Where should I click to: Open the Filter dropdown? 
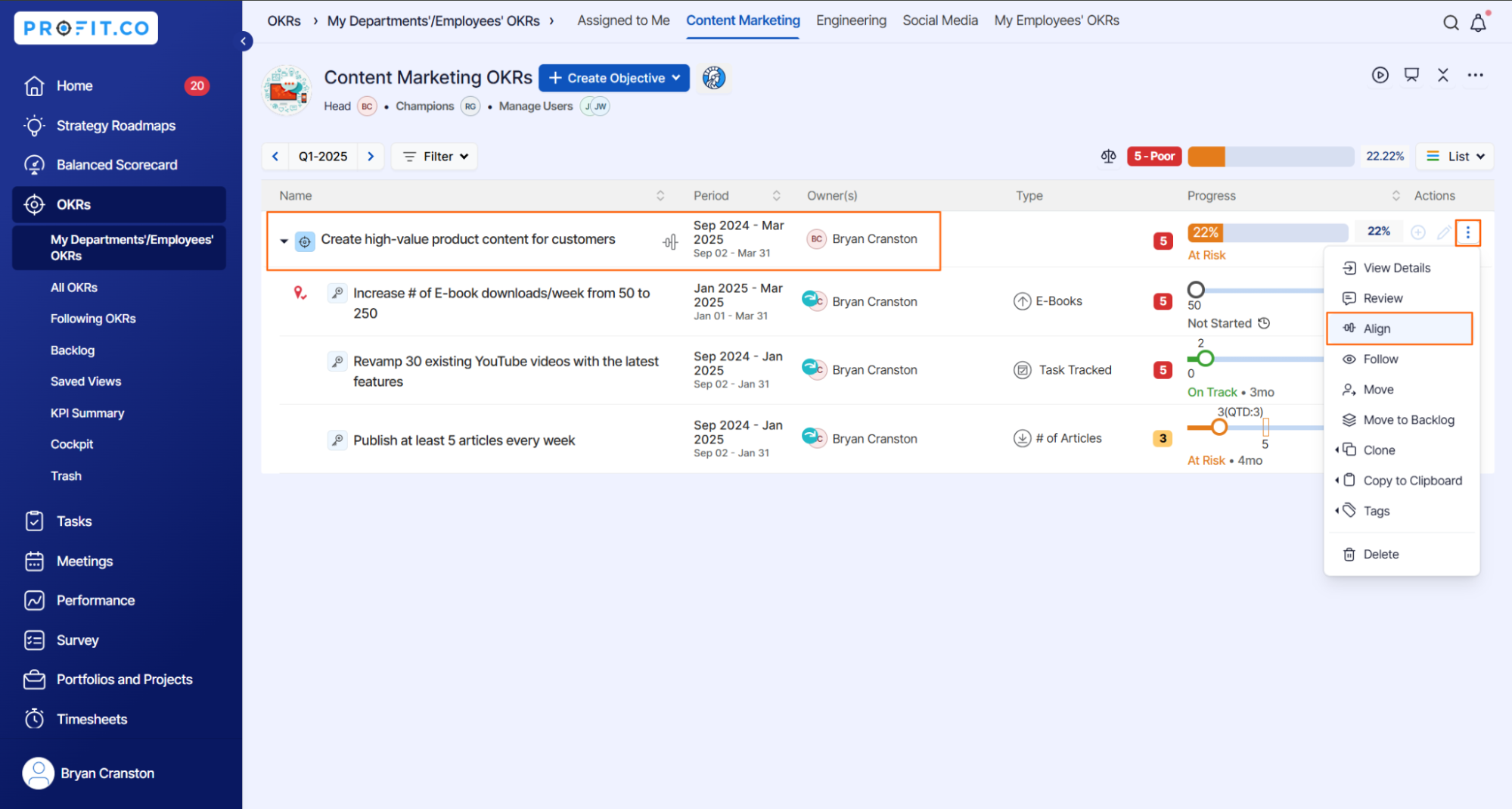tap(436, 157)
